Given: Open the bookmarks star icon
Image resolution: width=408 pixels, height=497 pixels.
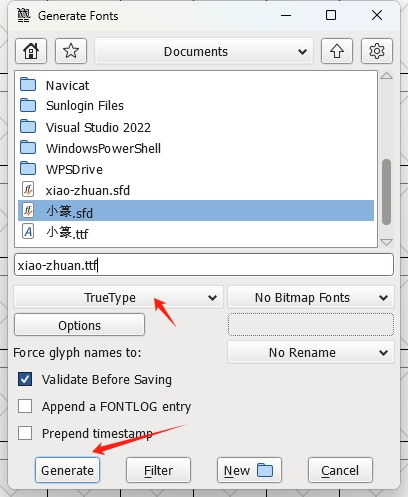Looking at the screenshot, I should click(71, 51).
